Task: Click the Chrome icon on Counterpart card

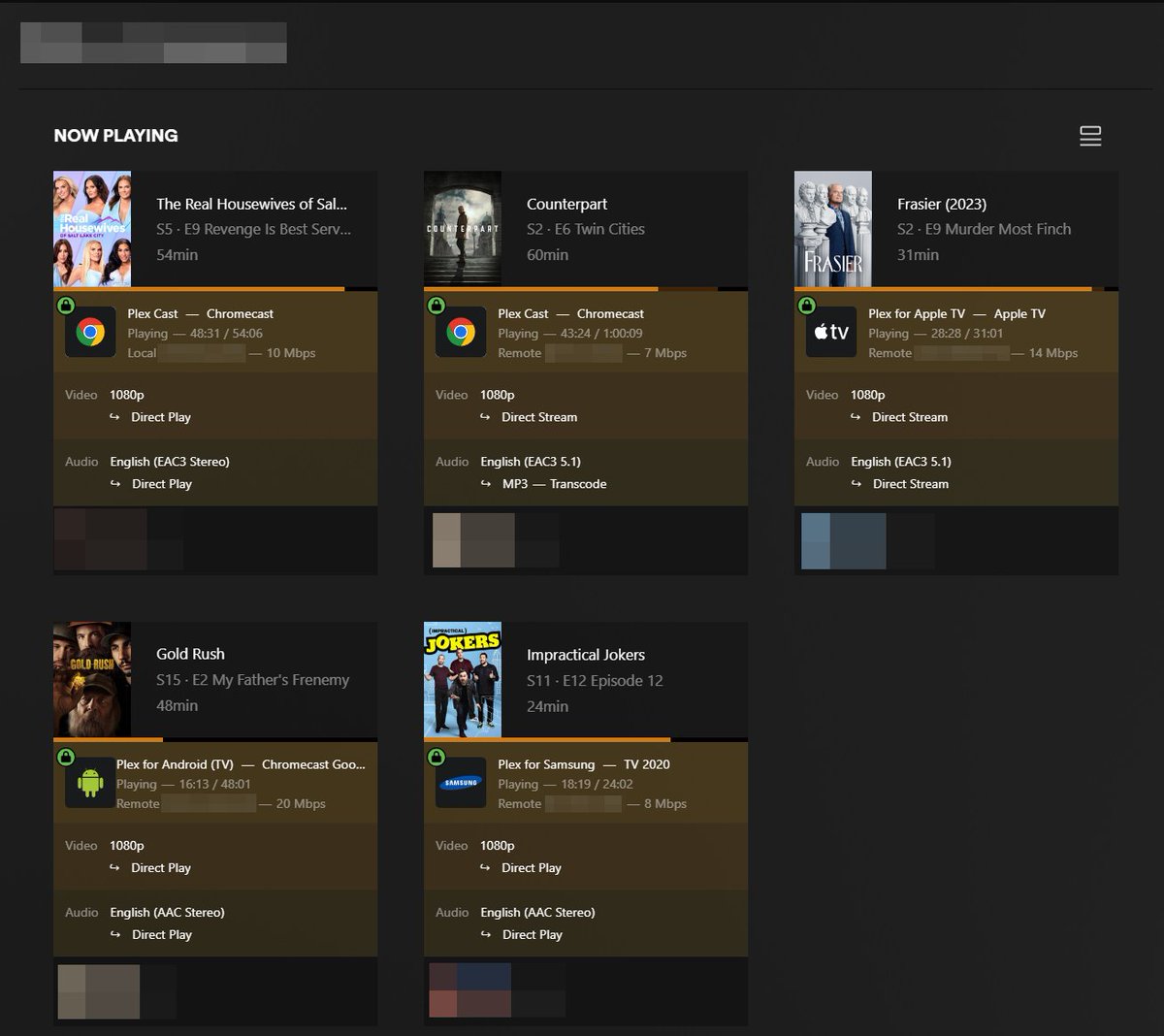Action: coord(461,333)
